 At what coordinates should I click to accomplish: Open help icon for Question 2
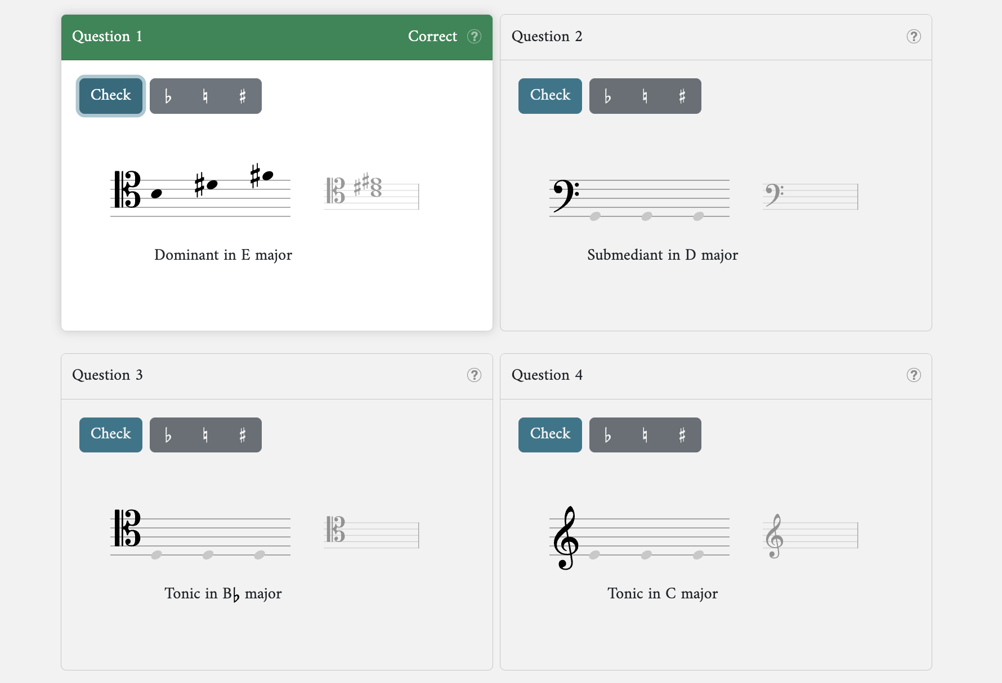point(914,36)
